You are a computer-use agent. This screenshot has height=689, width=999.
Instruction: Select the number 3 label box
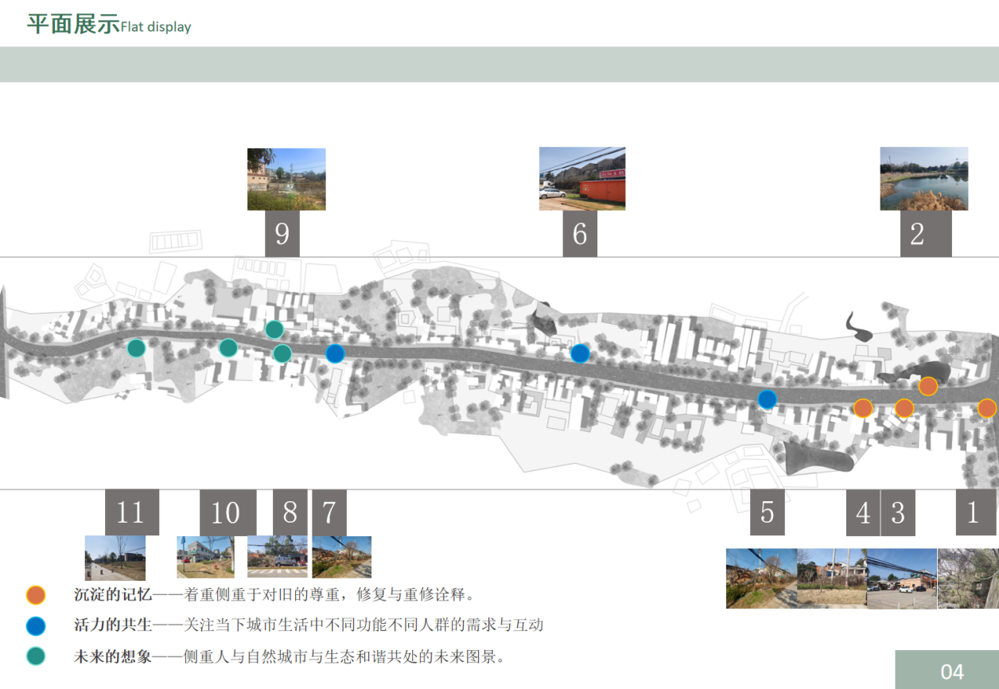click(898, 512)
